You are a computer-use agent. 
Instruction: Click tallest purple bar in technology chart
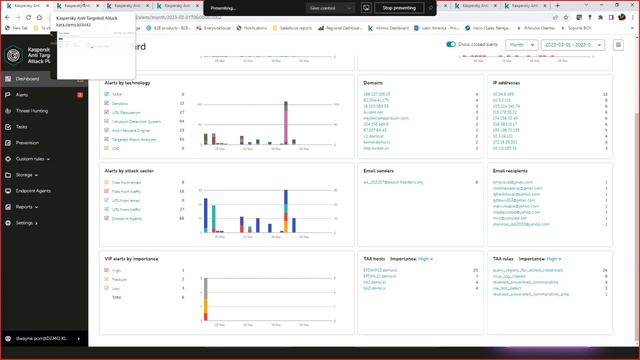(x=286, y=126)
